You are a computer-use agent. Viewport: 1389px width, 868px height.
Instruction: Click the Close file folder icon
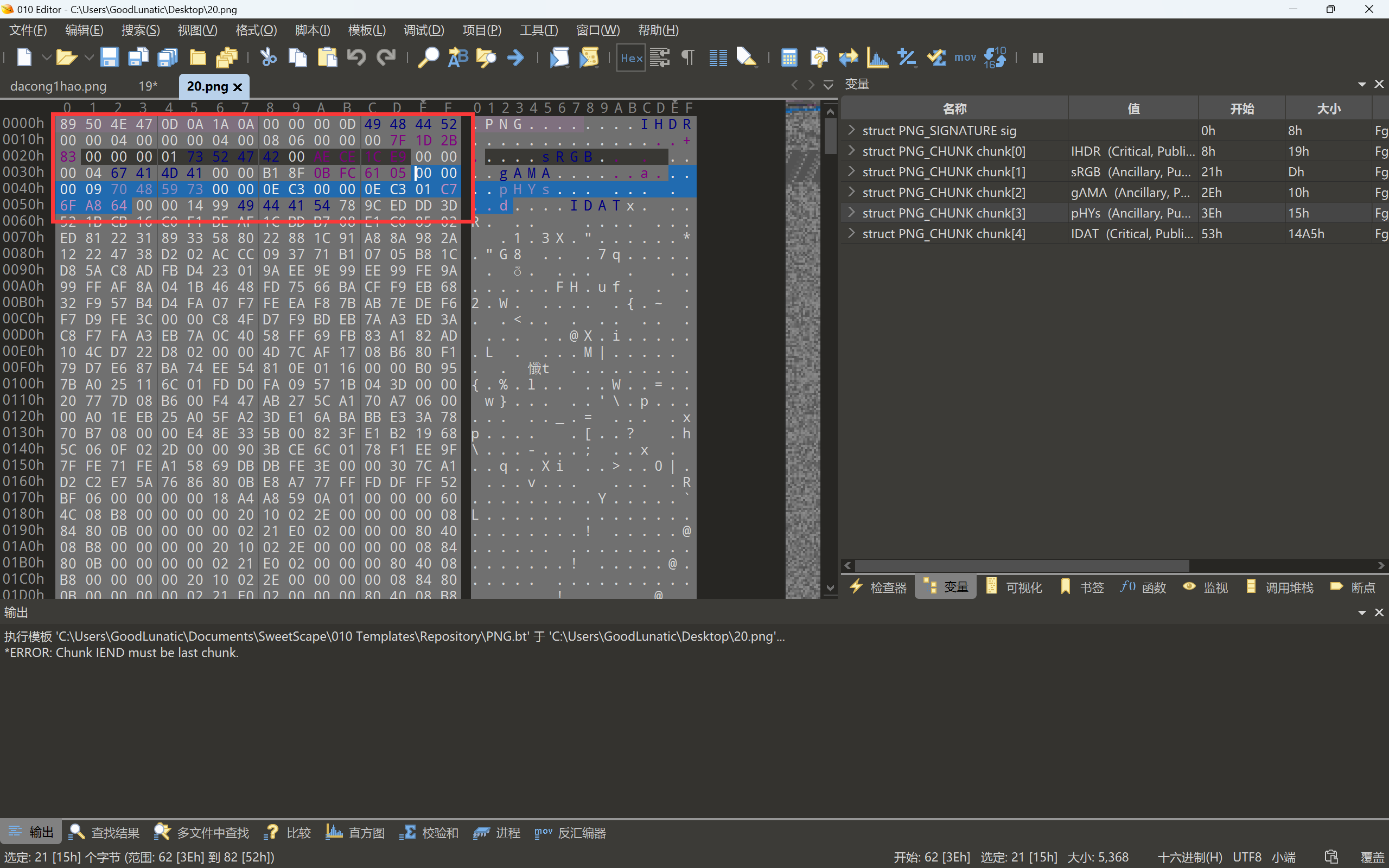pyautogui.click(x=198, y=58)
